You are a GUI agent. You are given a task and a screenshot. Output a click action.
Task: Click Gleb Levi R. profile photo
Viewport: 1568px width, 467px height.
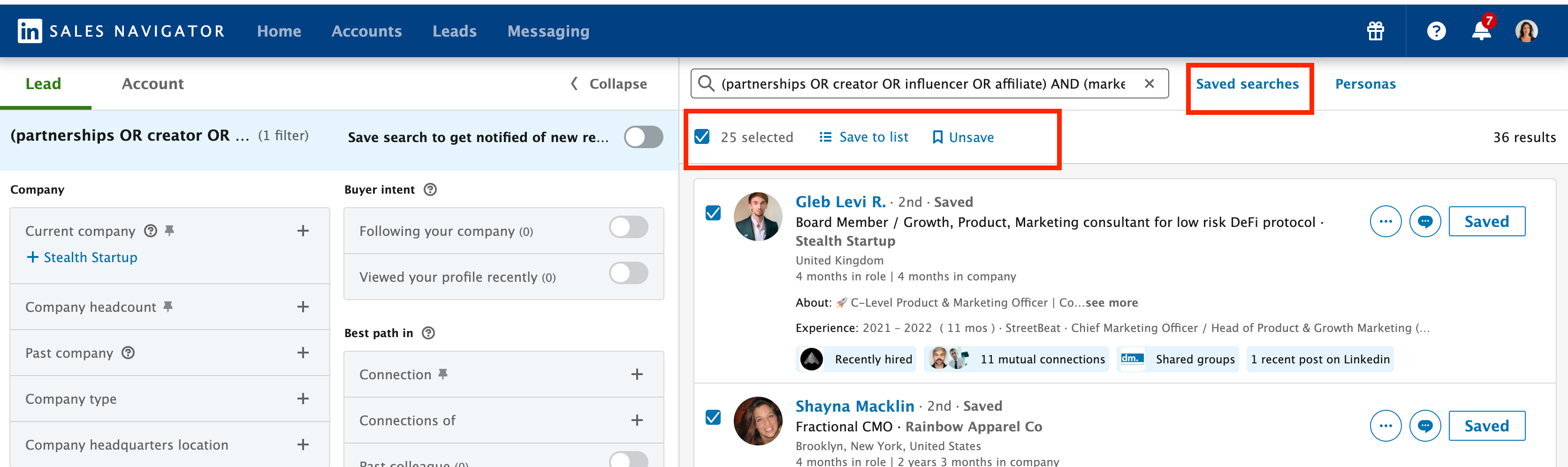point(758,217)
